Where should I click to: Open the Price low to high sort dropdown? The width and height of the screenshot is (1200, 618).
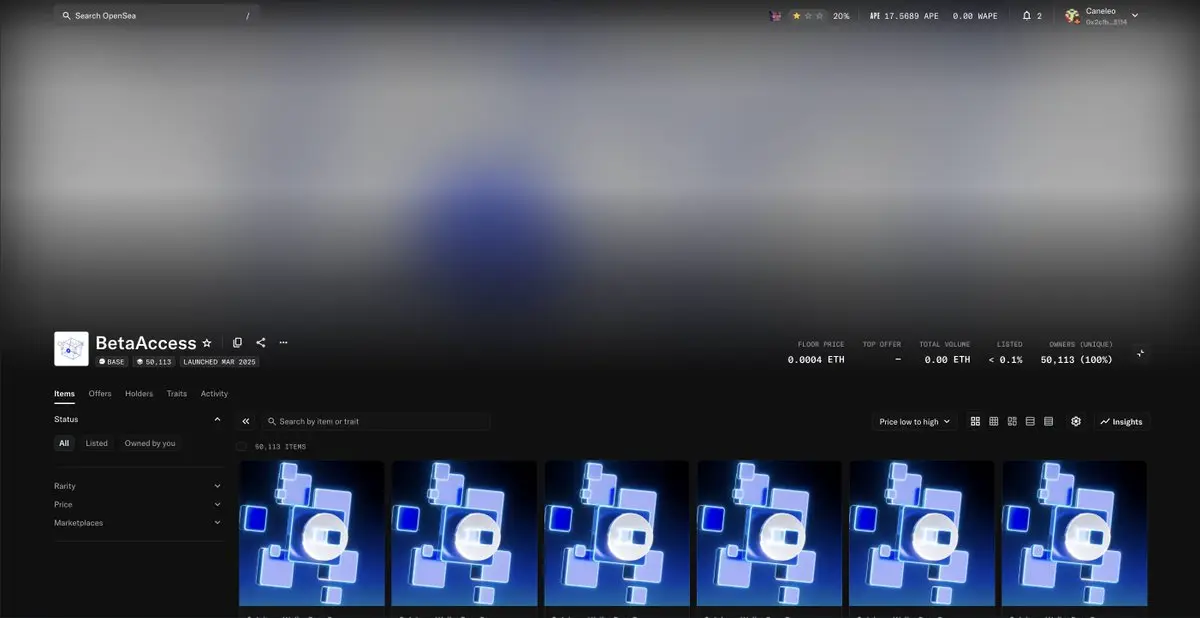tap(914, 421)
